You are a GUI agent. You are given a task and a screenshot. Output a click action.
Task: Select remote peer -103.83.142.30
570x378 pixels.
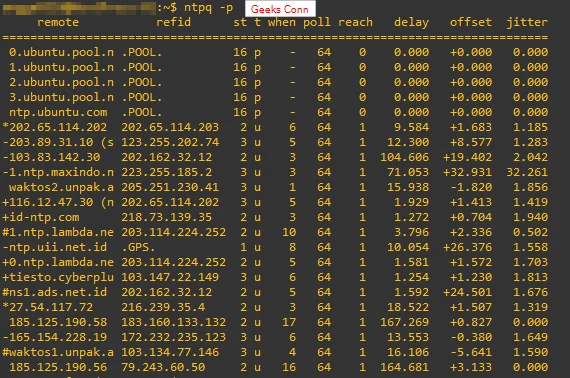click(51, 157)
